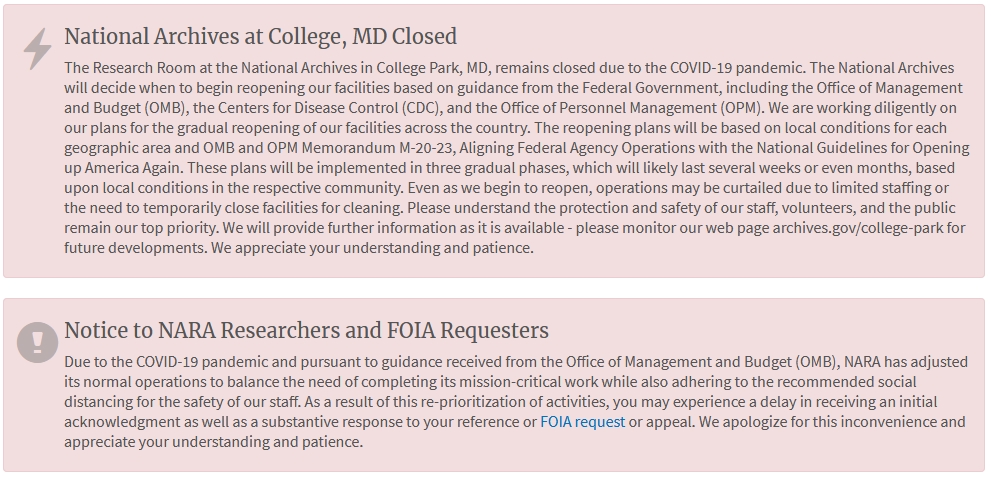Open the FOIA request link
The width and height of the screenshot is (991, 483).
click(582, 422)
